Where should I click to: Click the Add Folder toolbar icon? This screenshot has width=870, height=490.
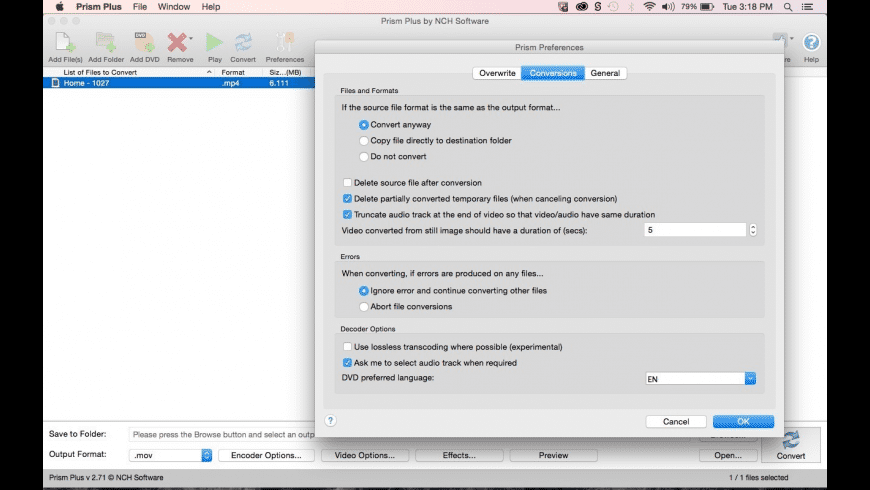pyautogui.click(x=105, y=43)
